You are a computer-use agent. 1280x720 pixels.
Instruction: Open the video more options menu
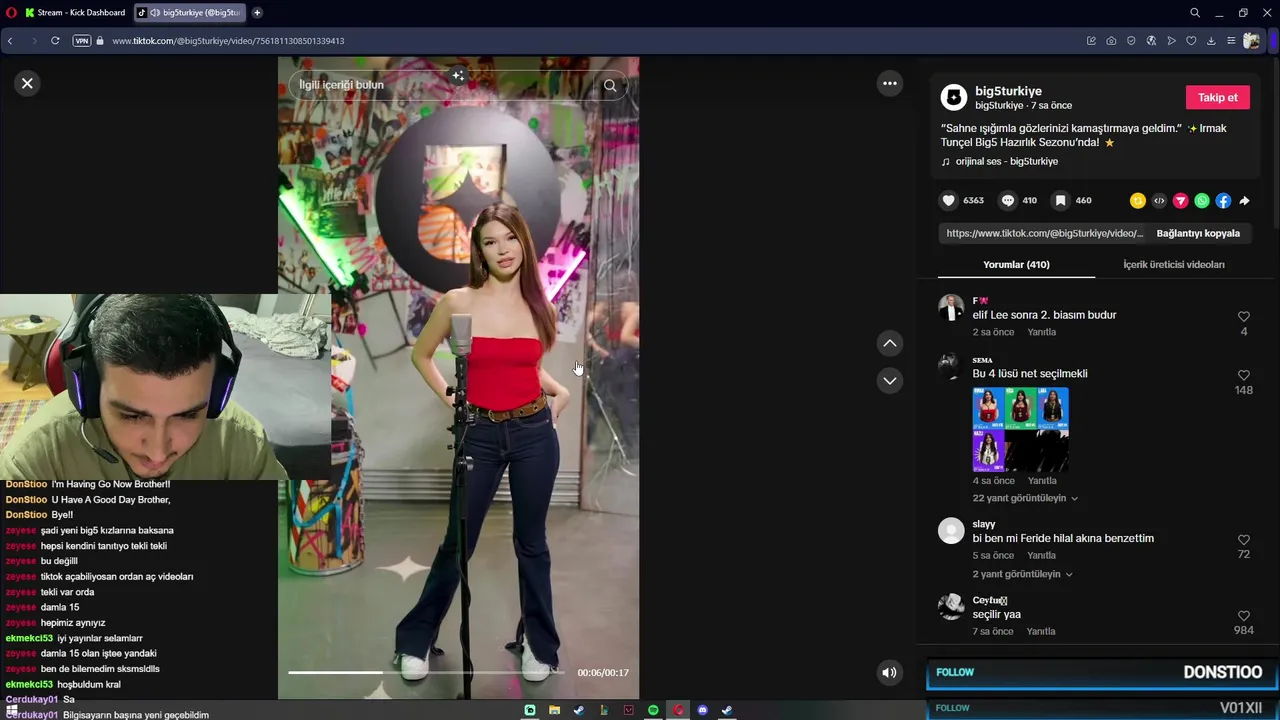(889, 83)
